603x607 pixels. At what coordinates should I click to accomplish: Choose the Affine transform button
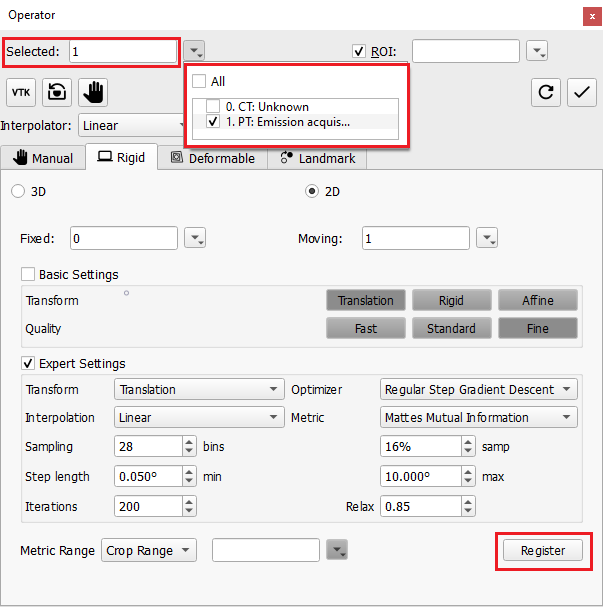pyautogui.click(x=537, y=300)
